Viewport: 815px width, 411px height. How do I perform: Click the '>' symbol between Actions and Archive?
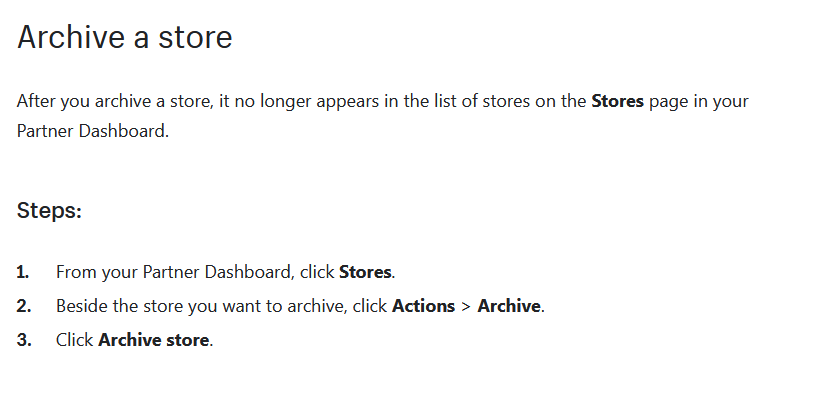[466, 306]
